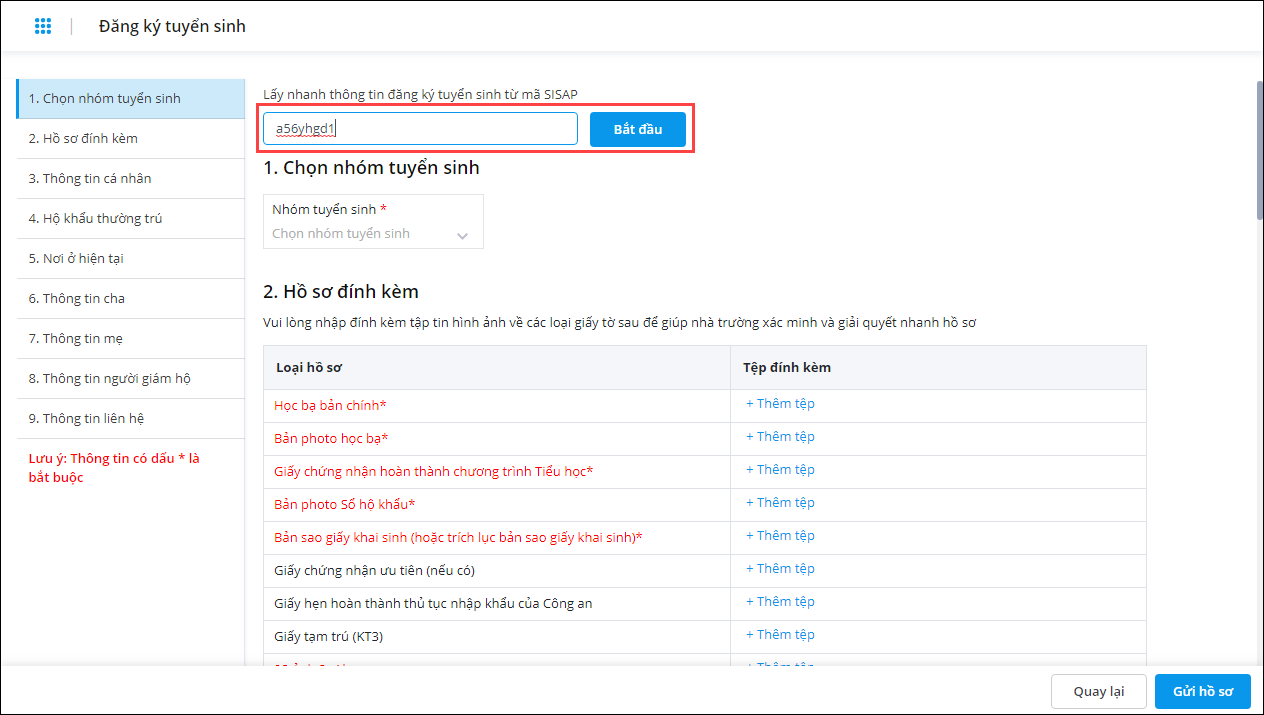This screenshot has width=1264, height=715.
Task: Open Thông tin cá nhân sidebar item
Action: click(x=131, y=178)
